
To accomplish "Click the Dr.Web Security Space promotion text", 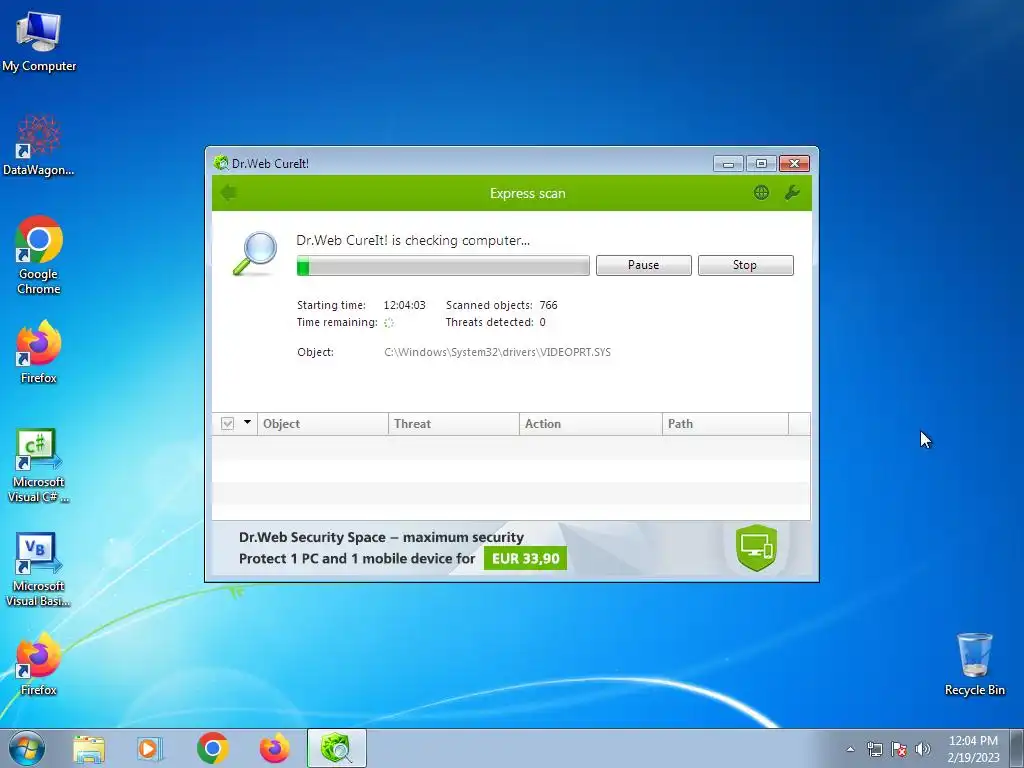I will [381, 537].
